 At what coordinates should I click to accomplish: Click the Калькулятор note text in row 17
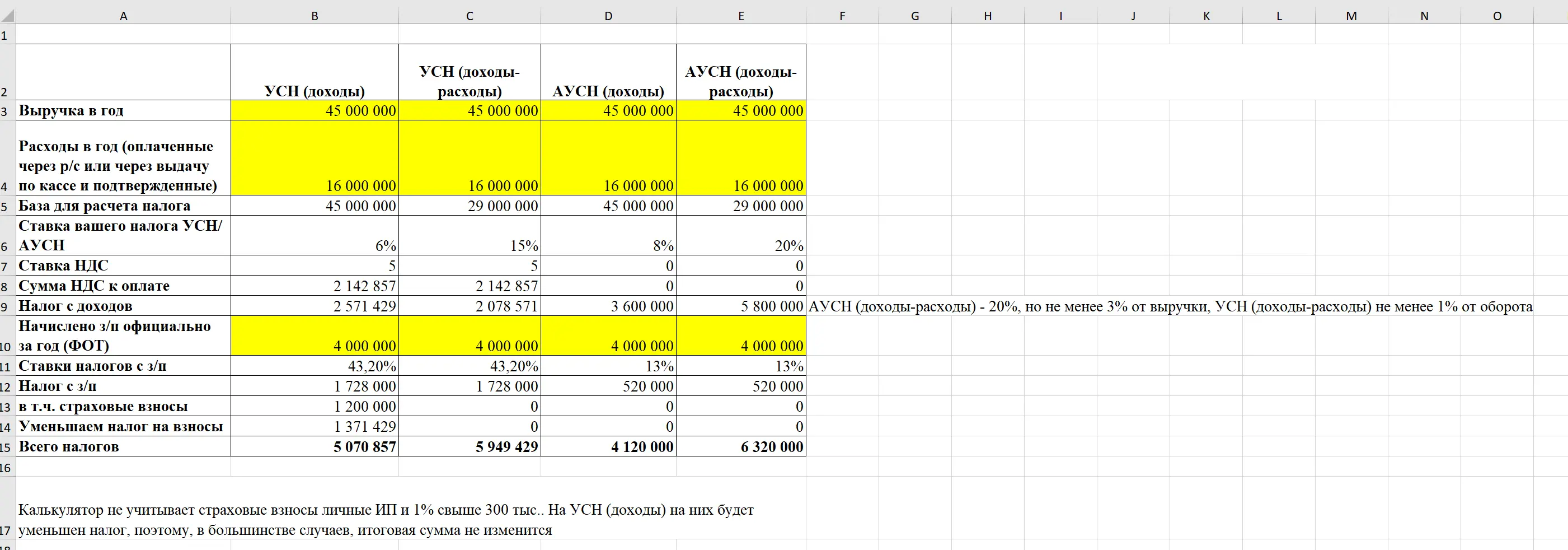pos(386,520)
